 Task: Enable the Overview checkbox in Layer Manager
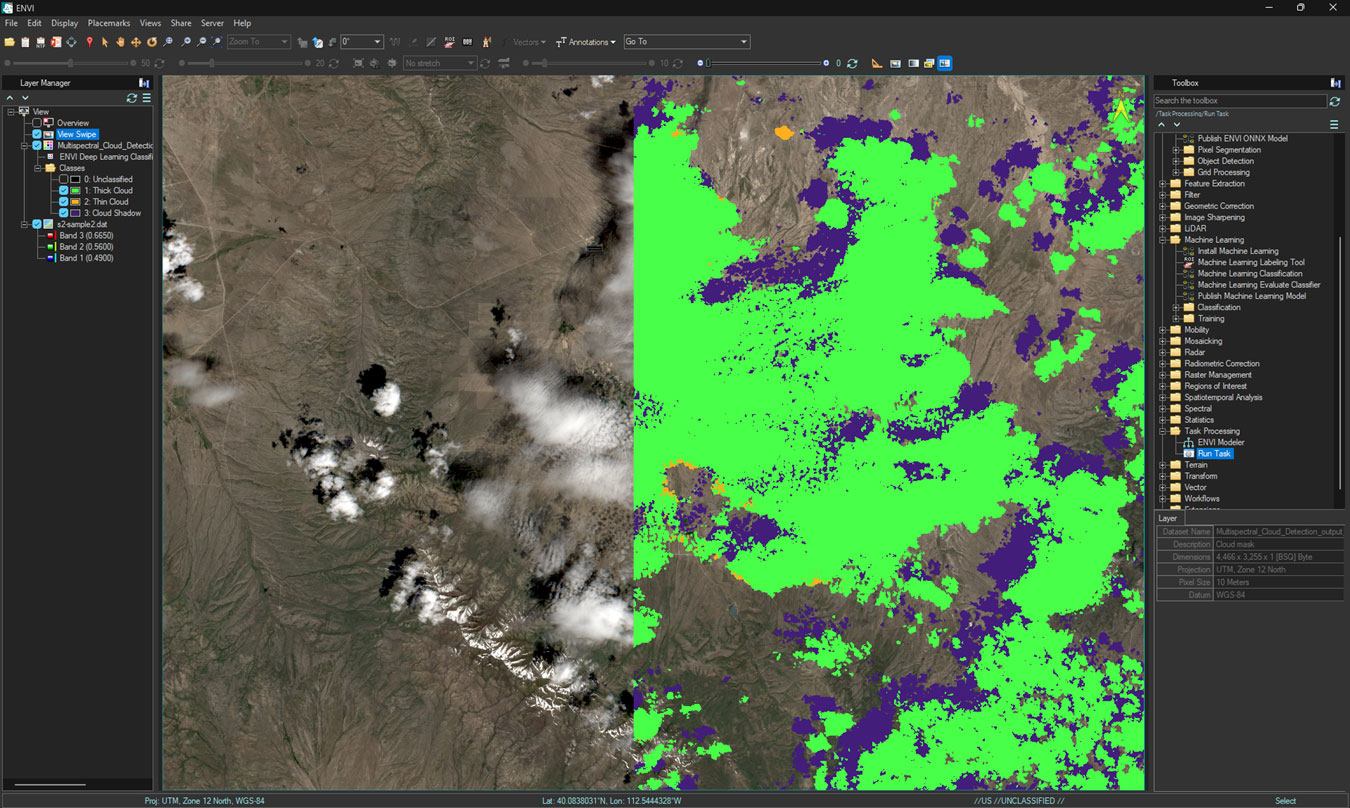coord(37,122)
